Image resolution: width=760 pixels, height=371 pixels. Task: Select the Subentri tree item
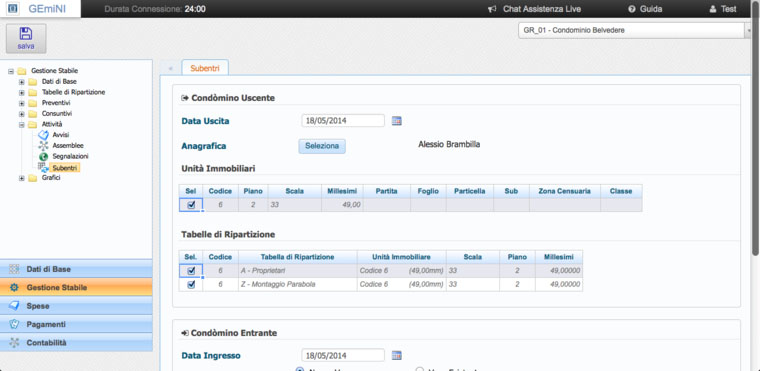coord(65,168)
